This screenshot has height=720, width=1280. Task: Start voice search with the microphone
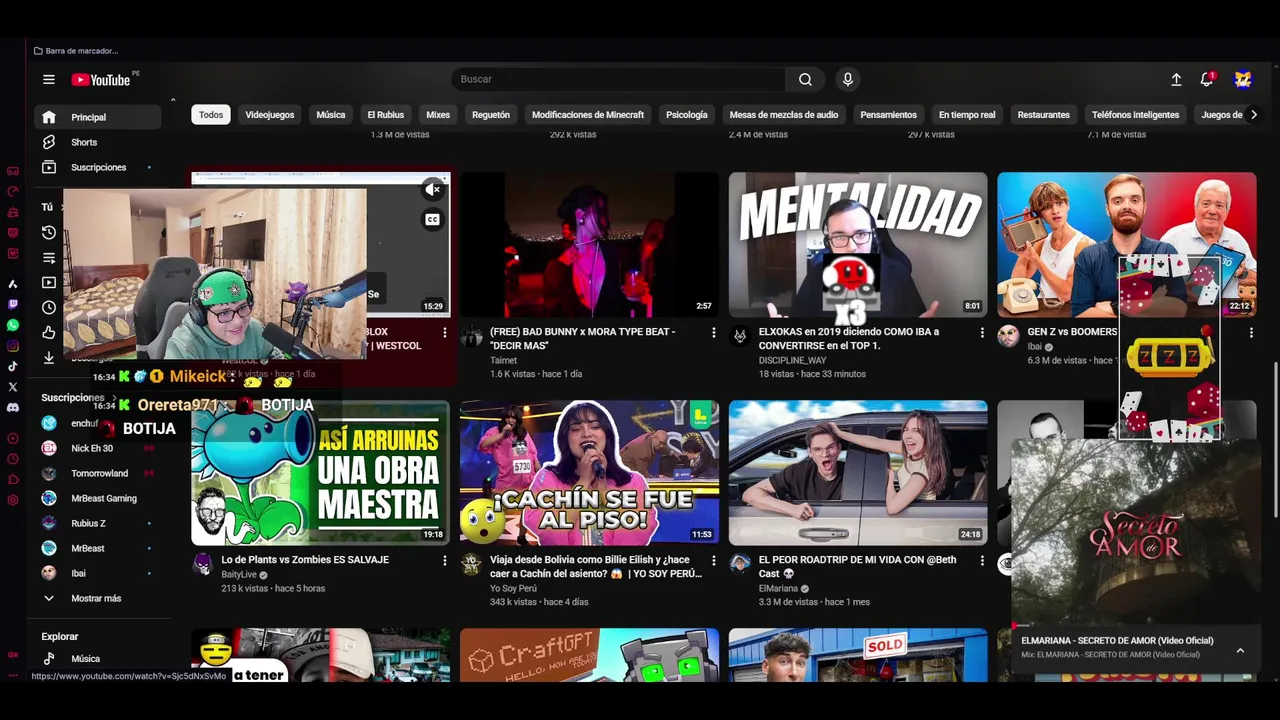[x=848, y=79]
